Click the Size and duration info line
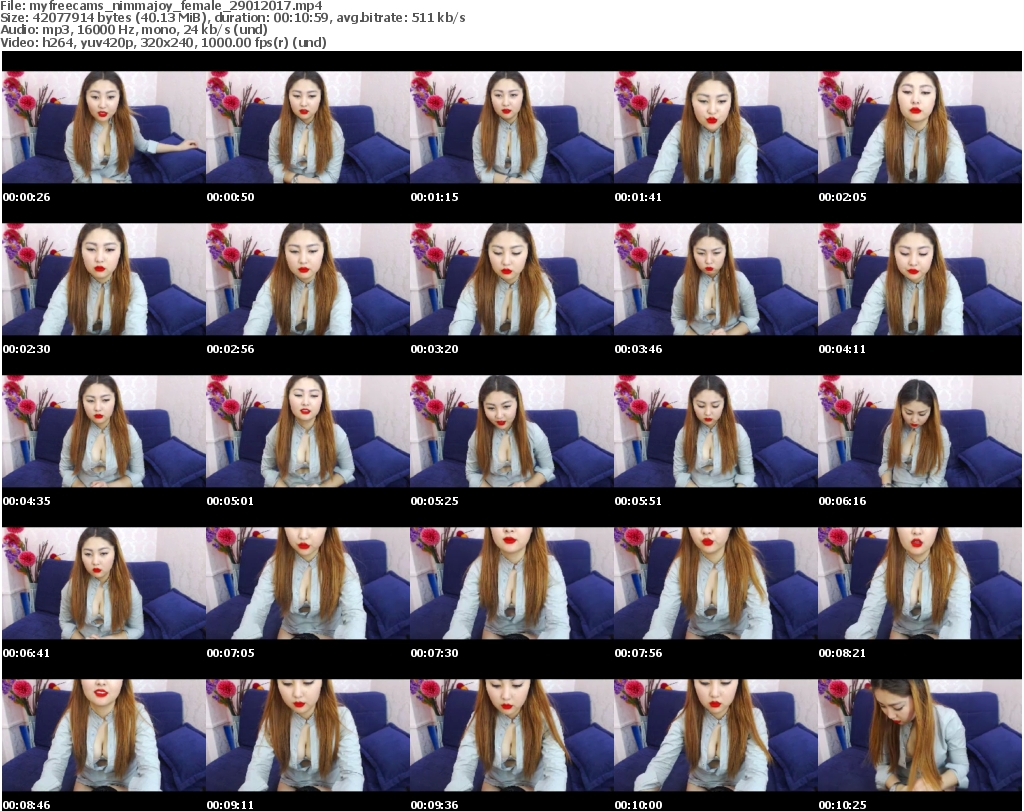This screenshot has width=1024, height=811. (x=232, y=18)
